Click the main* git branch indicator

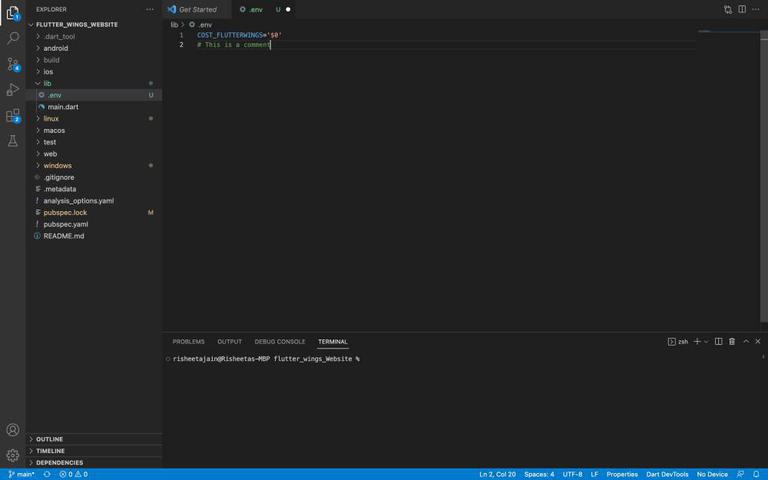click(x=22, y=474)
